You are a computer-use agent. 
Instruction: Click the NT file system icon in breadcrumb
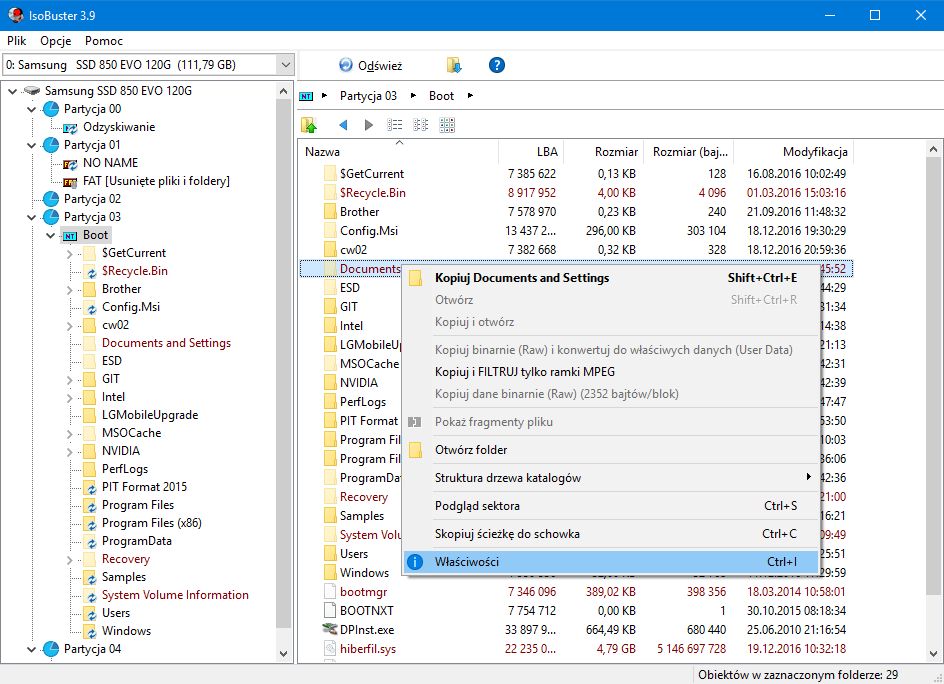click(306, 96)
